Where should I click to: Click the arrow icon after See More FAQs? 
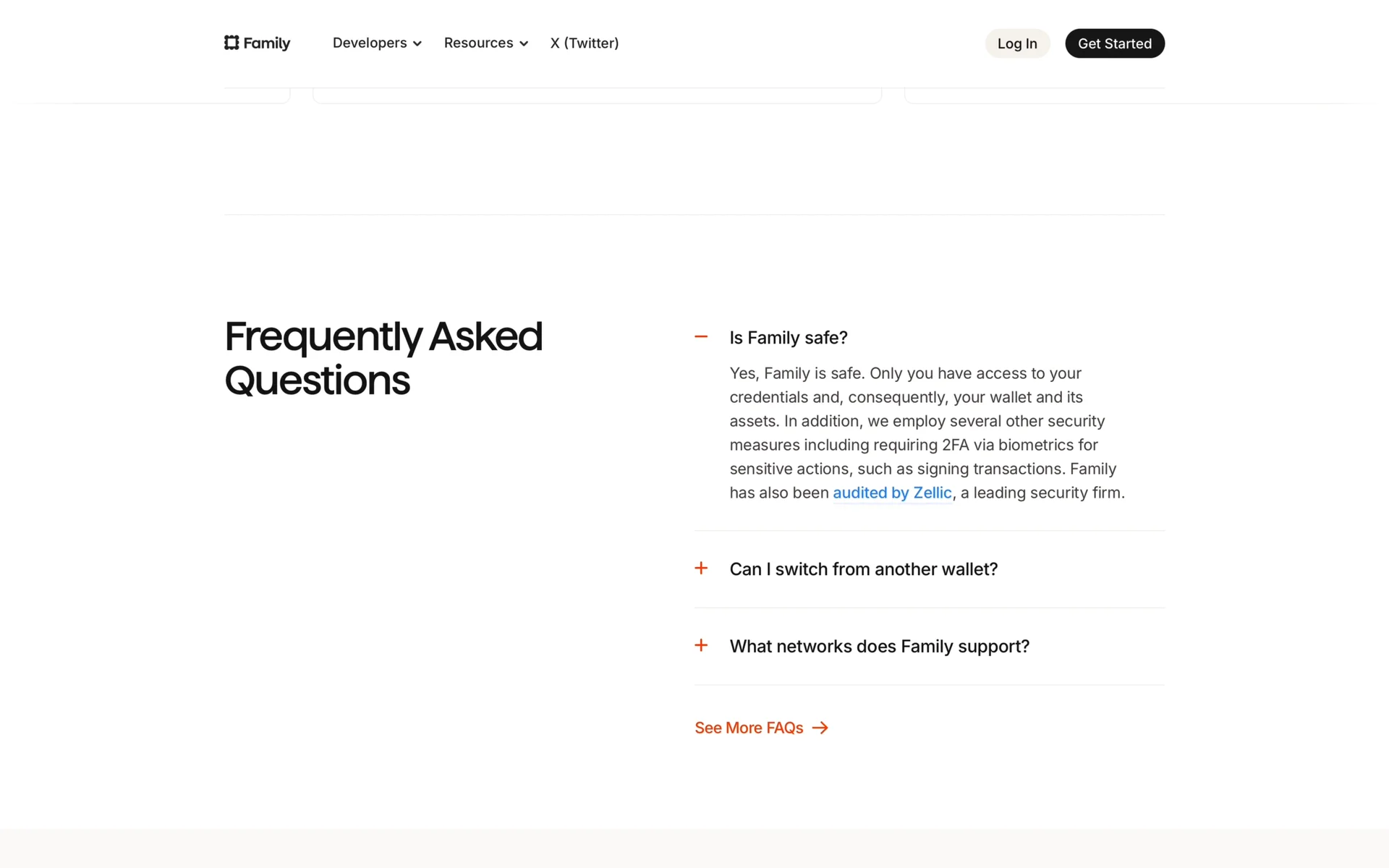[x=820, y=728]
